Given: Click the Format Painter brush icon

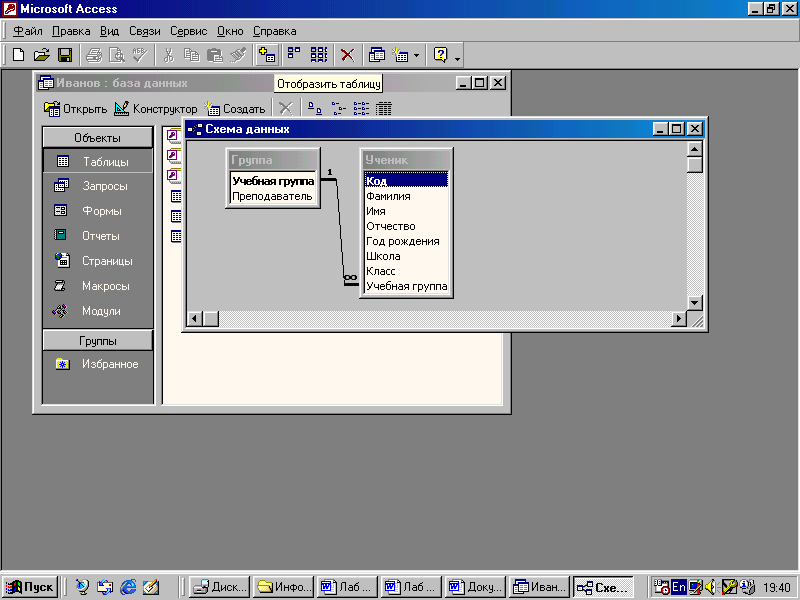Looking at the screenshot, I should 238,55.
